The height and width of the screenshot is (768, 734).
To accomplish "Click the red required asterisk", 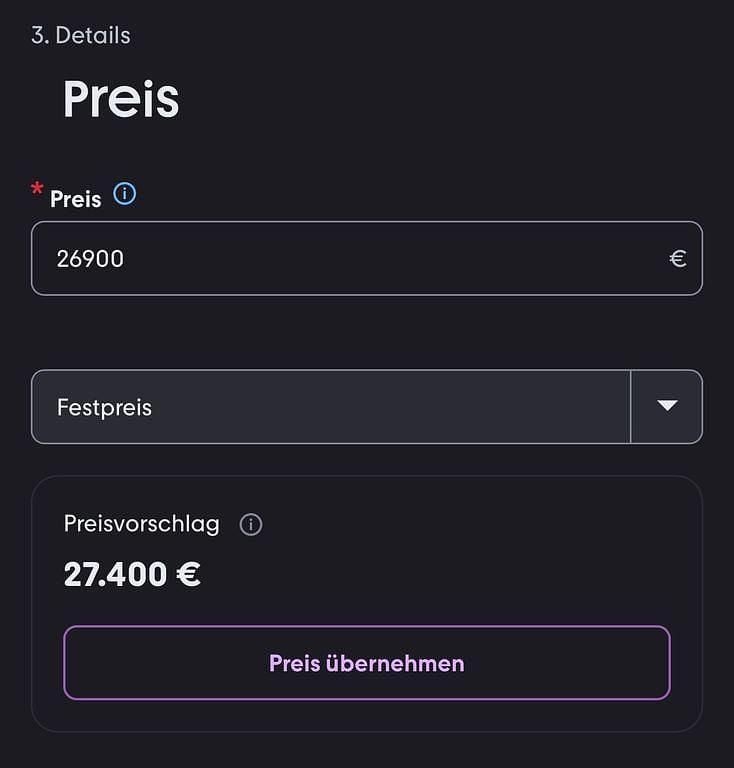I will (x=38, y=189).
